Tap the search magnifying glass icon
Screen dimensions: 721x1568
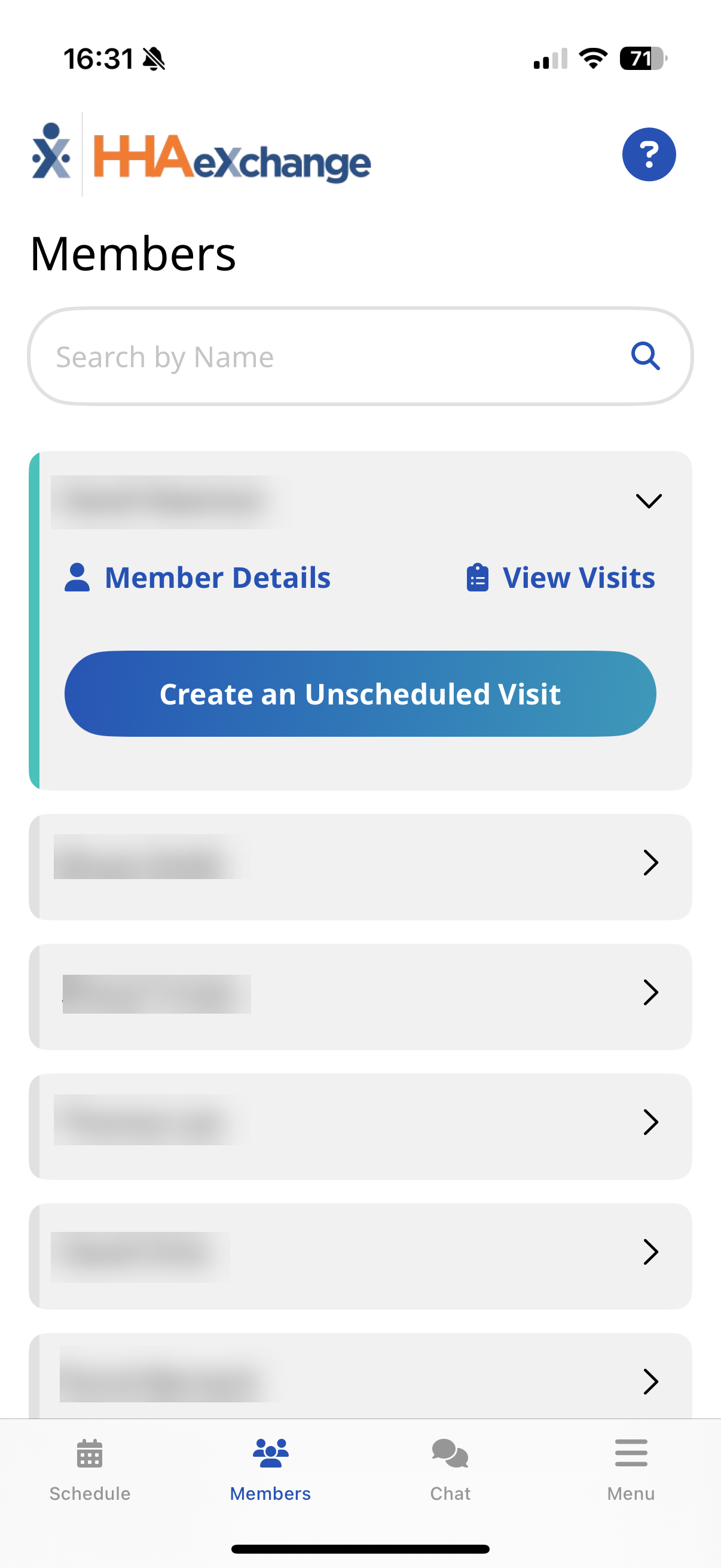pyautogui.click(x=645, y=356)
